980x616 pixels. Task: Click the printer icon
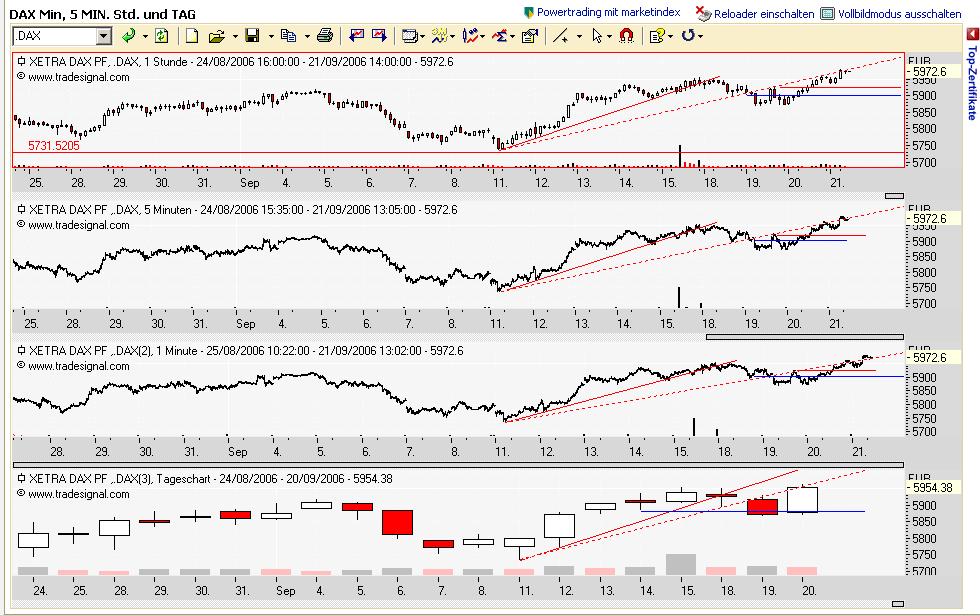[x=324, y=36]
